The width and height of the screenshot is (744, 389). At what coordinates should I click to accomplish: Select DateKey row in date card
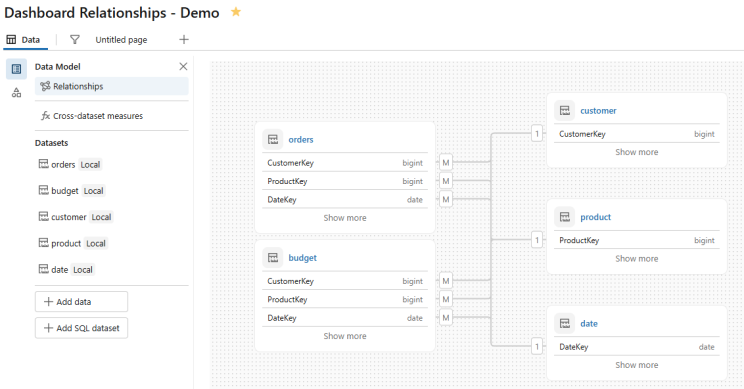pos(637,347)
